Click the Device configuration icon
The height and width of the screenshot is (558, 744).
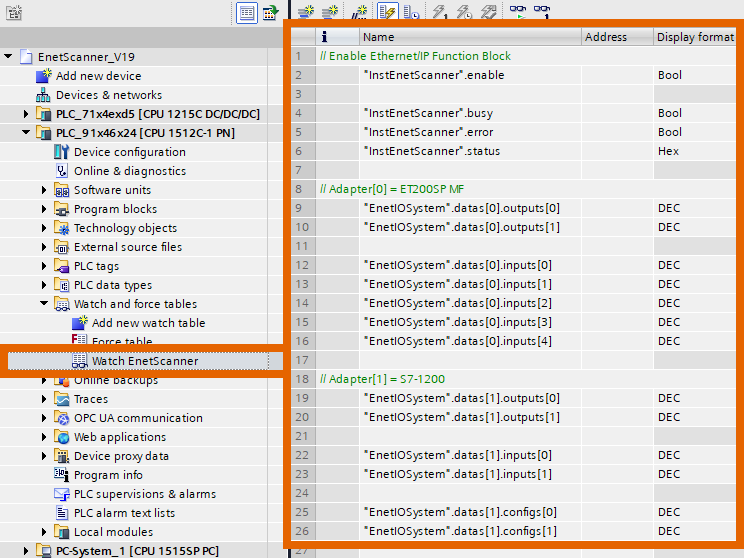(x=61, y=152)
